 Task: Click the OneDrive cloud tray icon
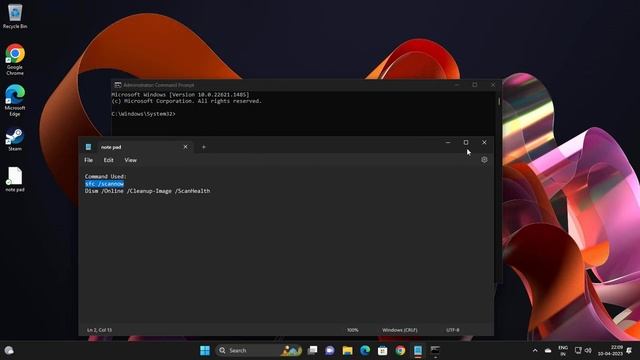pos(548,350)
